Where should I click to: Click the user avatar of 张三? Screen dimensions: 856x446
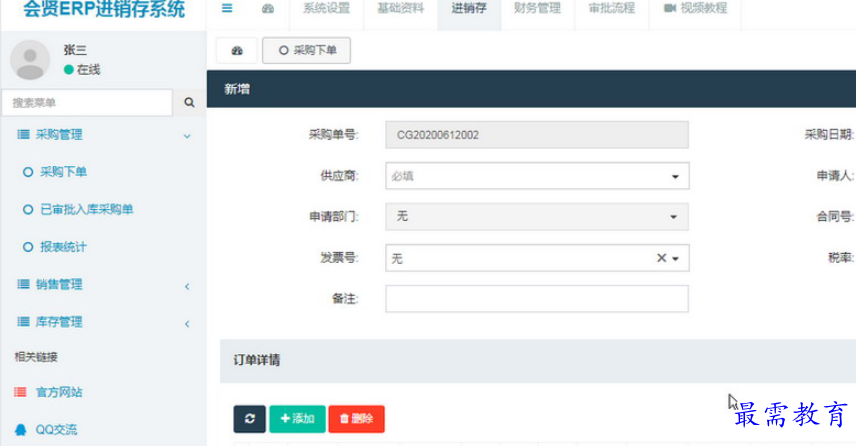click(31, 60)
